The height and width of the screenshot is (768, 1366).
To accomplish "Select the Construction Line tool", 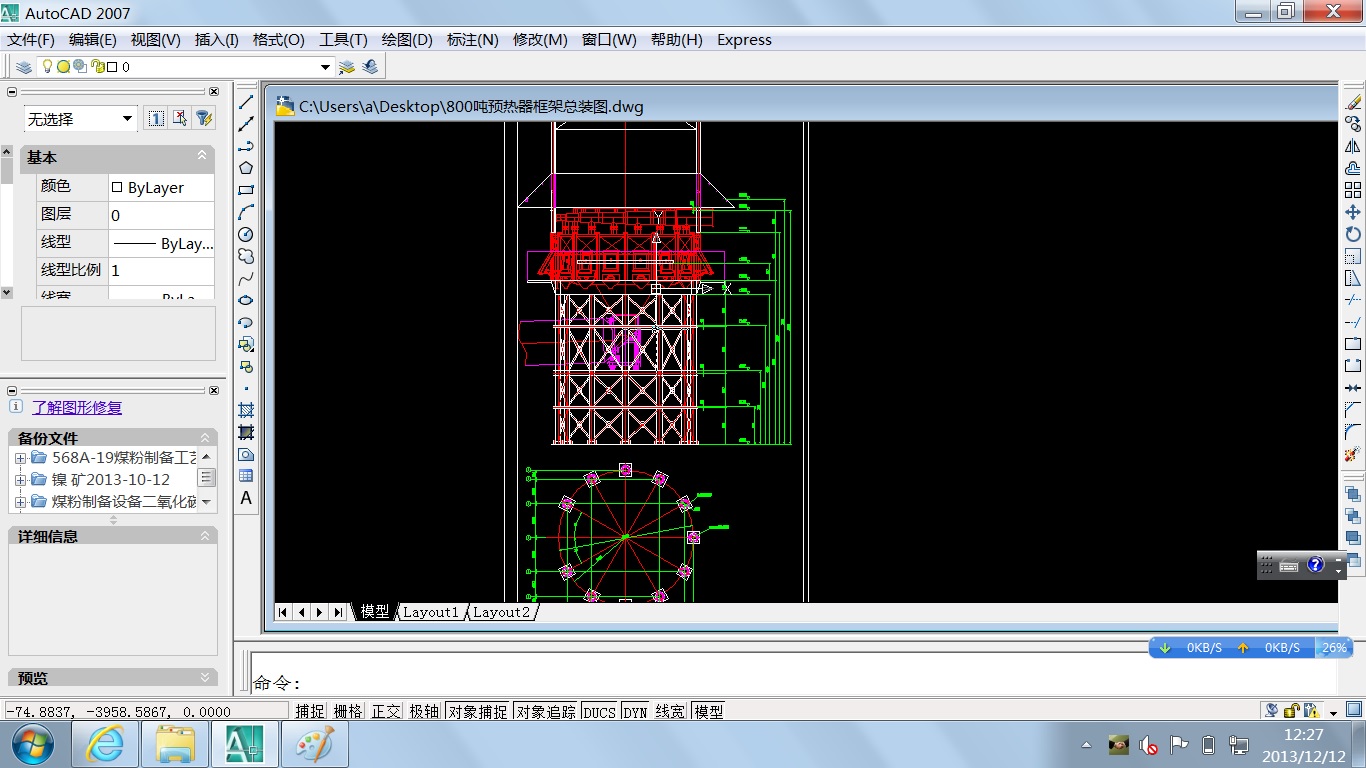I will point(246,124).
